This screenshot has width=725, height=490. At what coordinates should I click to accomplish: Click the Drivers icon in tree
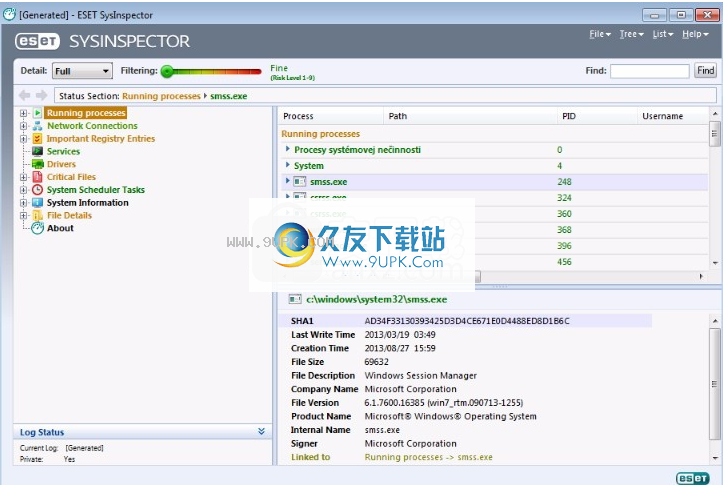click(x=37, y=164)
